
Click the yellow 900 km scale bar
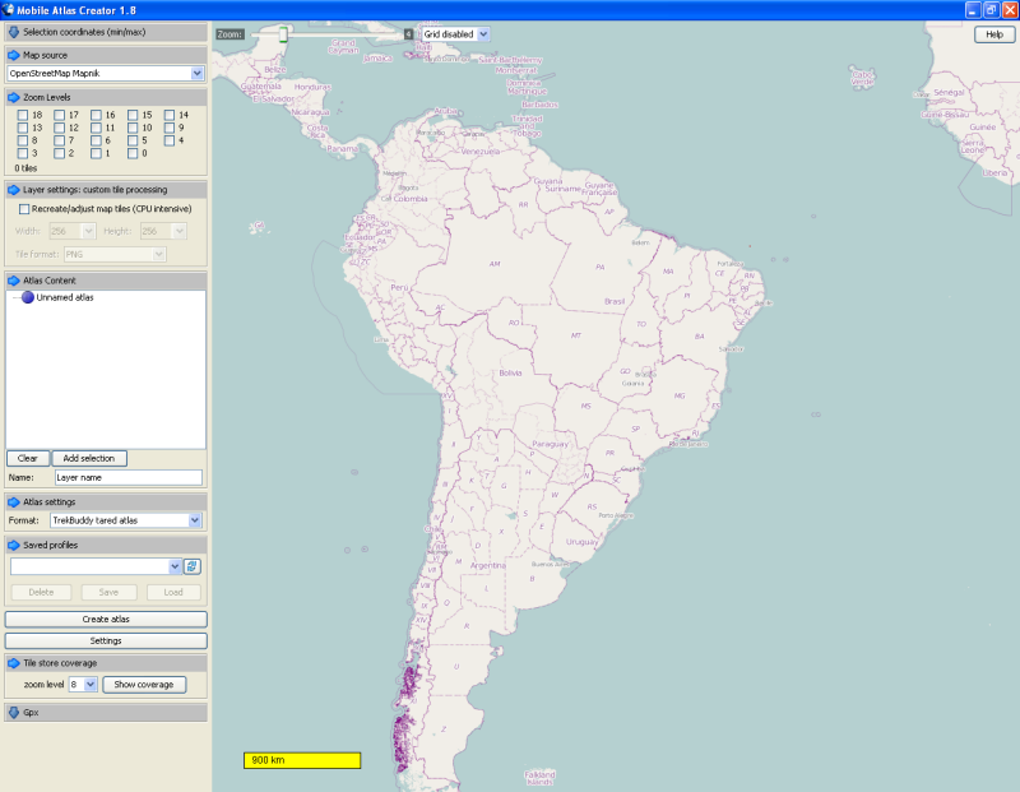point(302,760)
